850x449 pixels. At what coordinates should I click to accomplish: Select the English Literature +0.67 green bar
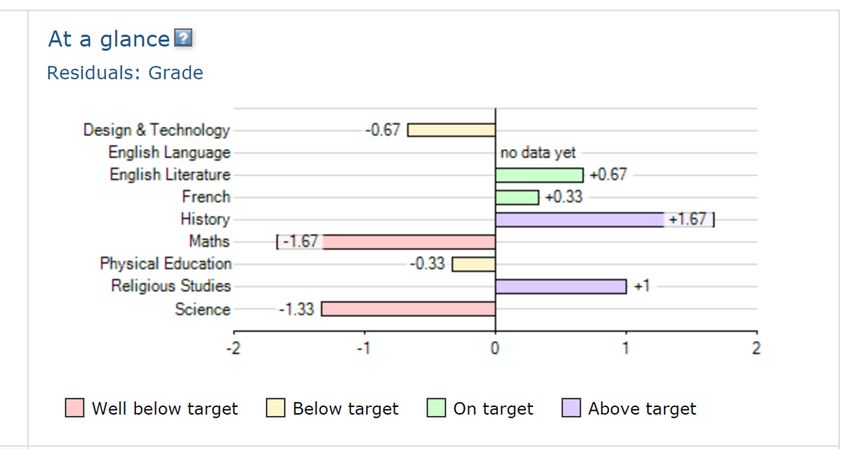click(x=539, y=175)
